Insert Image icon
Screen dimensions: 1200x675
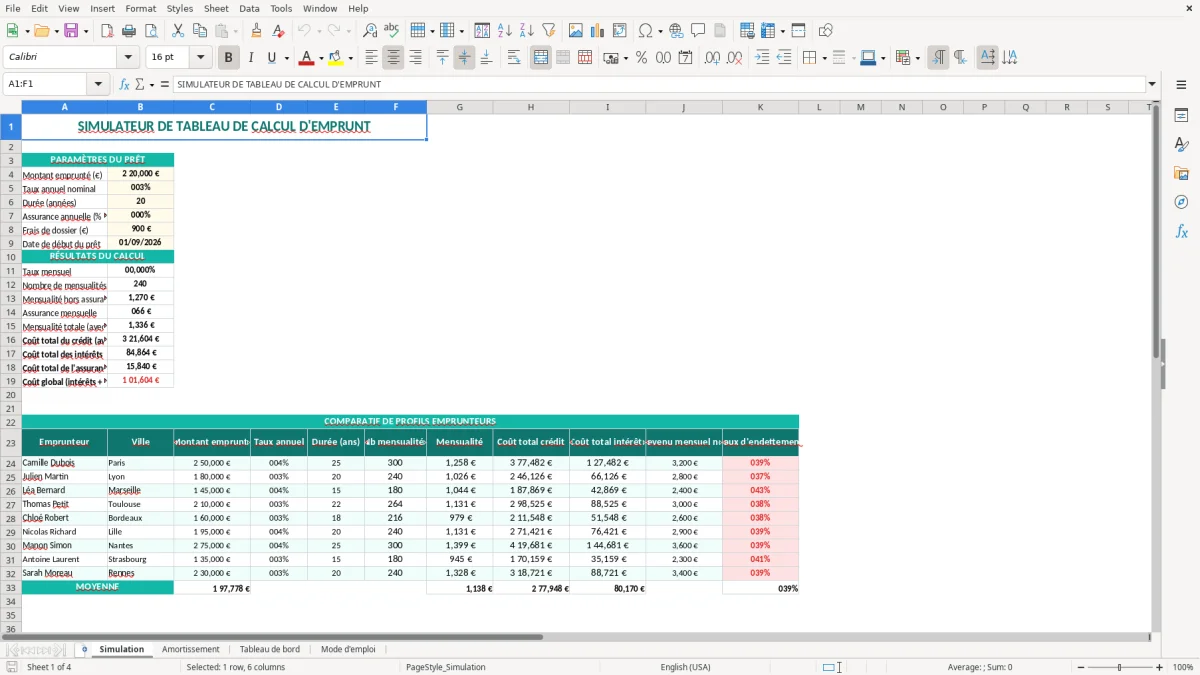tap(576, 31)
